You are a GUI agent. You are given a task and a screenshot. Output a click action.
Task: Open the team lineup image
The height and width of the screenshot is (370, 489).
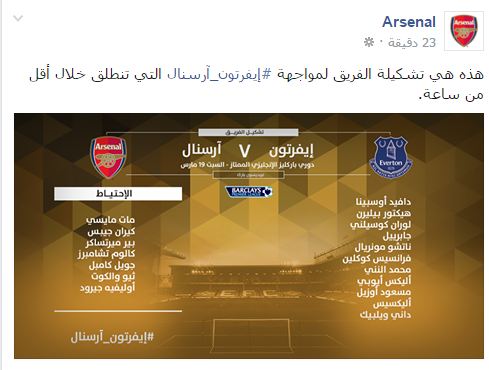[249, 236]
